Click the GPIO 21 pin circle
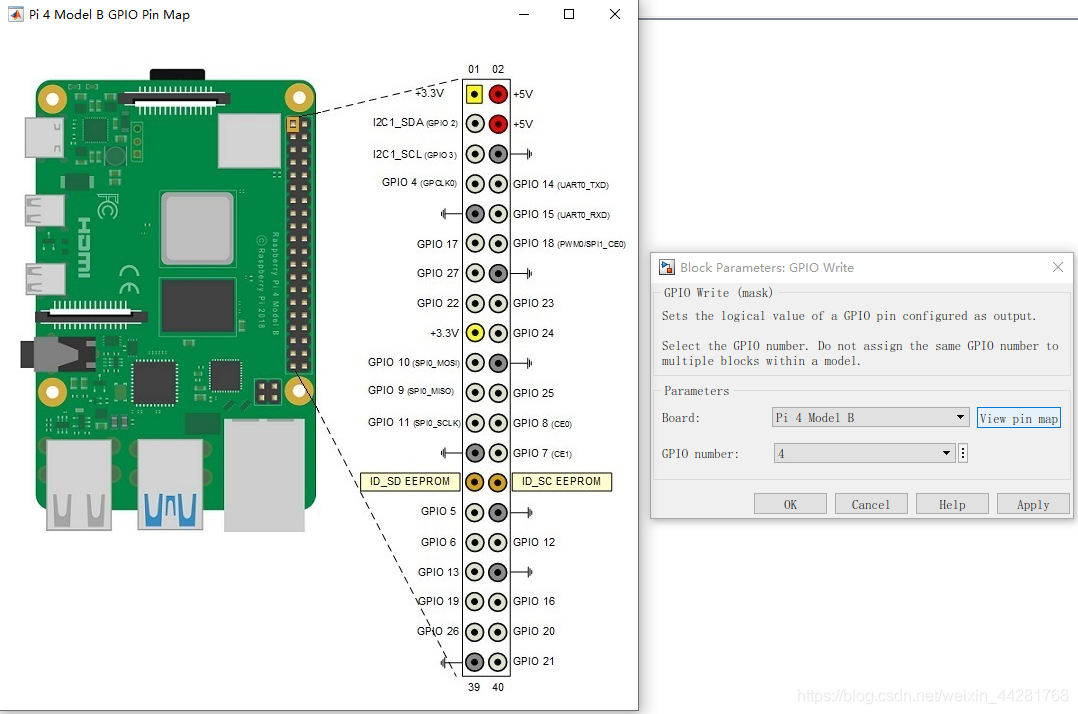The width and height of the screenshot is (1078, 714). pyautogui.click(x=498, y=662)
